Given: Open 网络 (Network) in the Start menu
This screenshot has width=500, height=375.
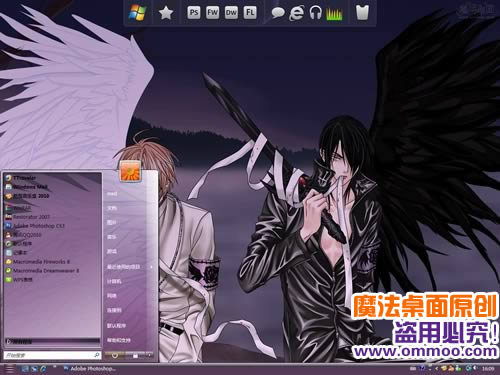Looking at the screenshot, I should click(112, 296).
